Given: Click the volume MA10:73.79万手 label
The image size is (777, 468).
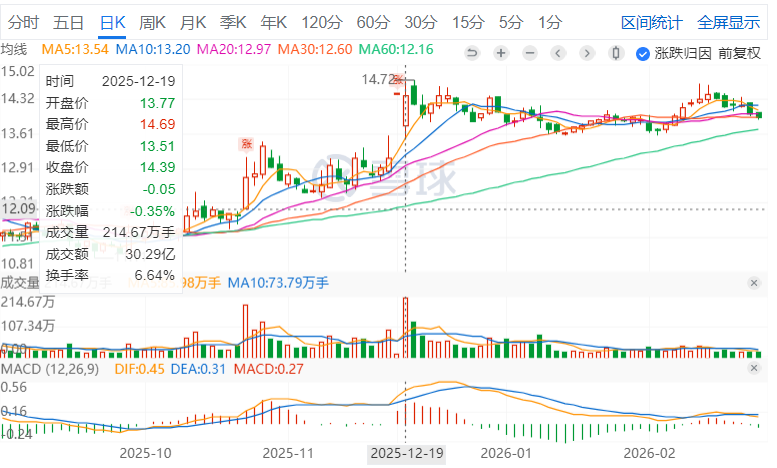Looking at the screenshot, I should [x=278, y=283].
